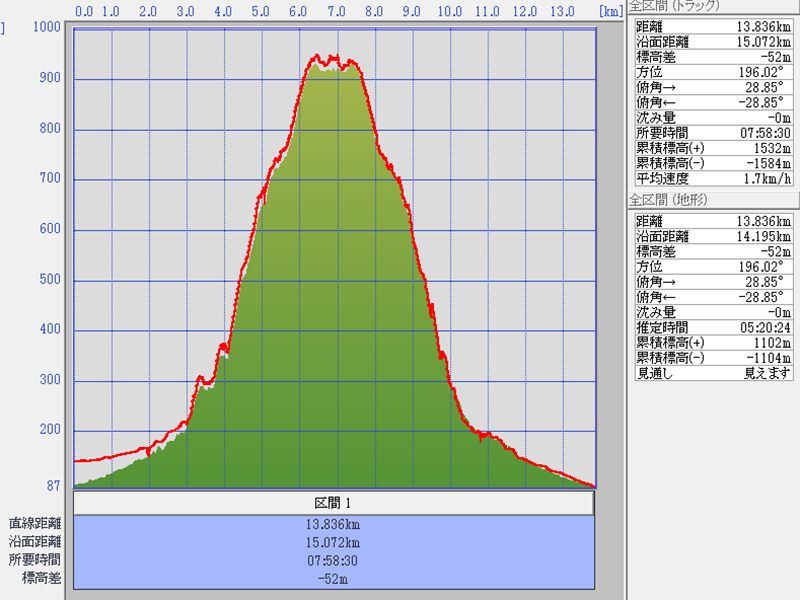Click the 1000 label on elevation axis
The image size is (800, 600).
click(46, 27)
